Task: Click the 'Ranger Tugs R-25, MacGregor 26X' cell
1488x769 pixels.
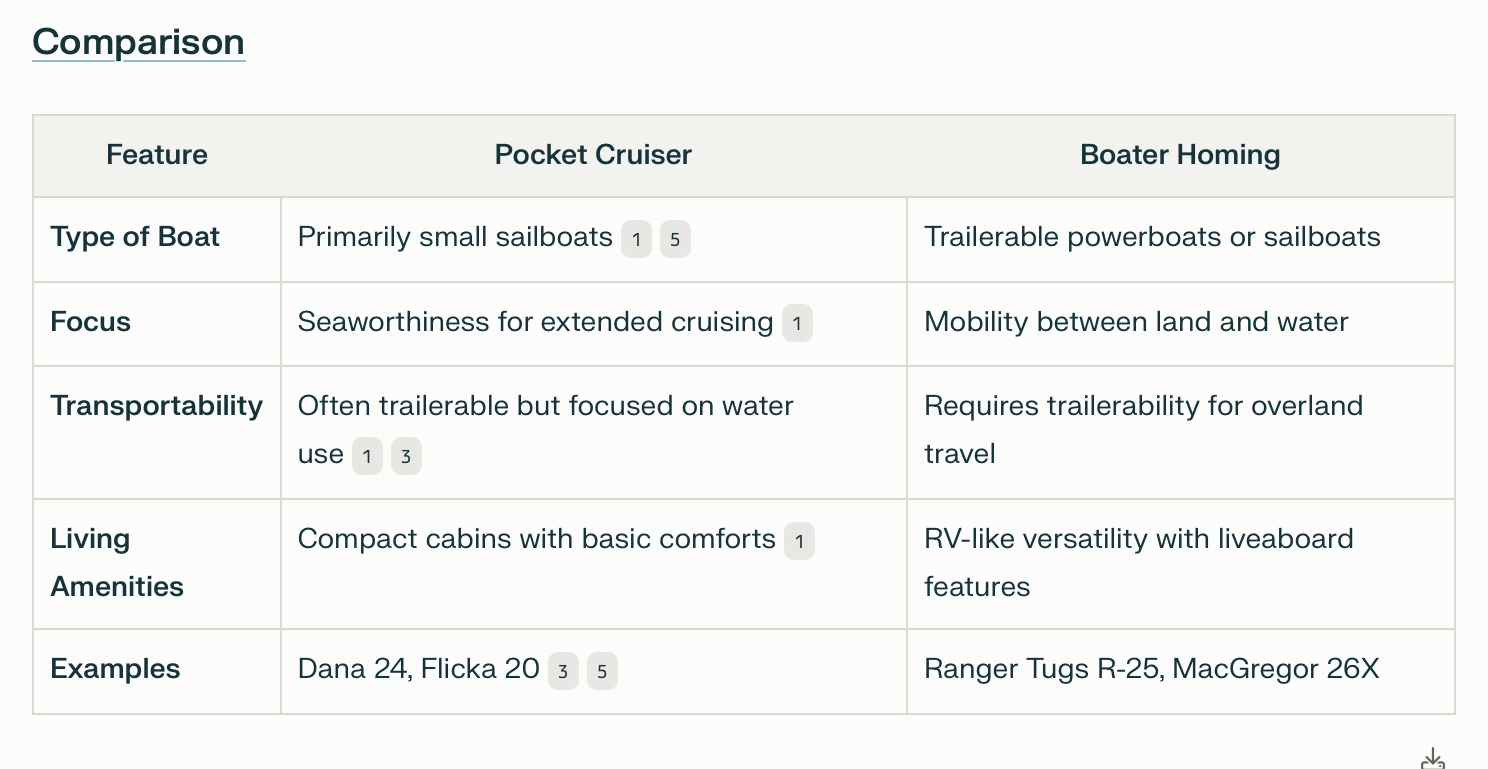Action: 1151,668
